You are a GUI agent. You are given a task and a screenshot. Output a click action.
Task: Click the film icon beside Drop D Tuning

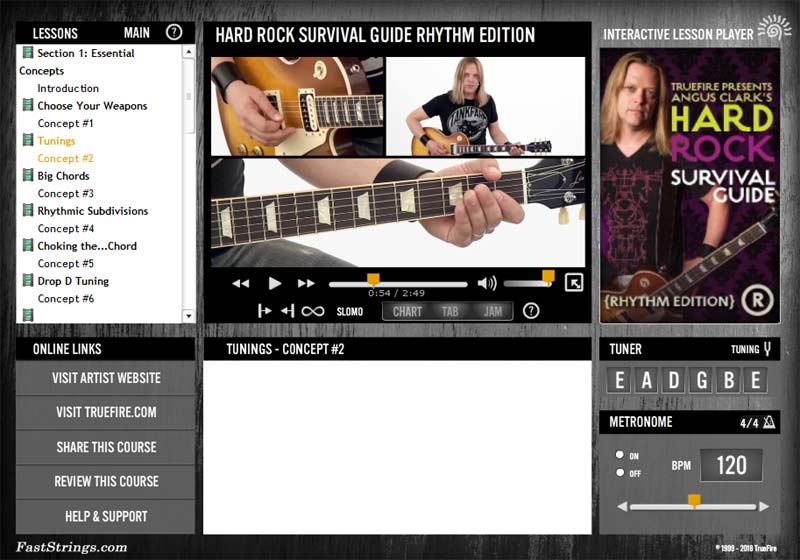28,280
